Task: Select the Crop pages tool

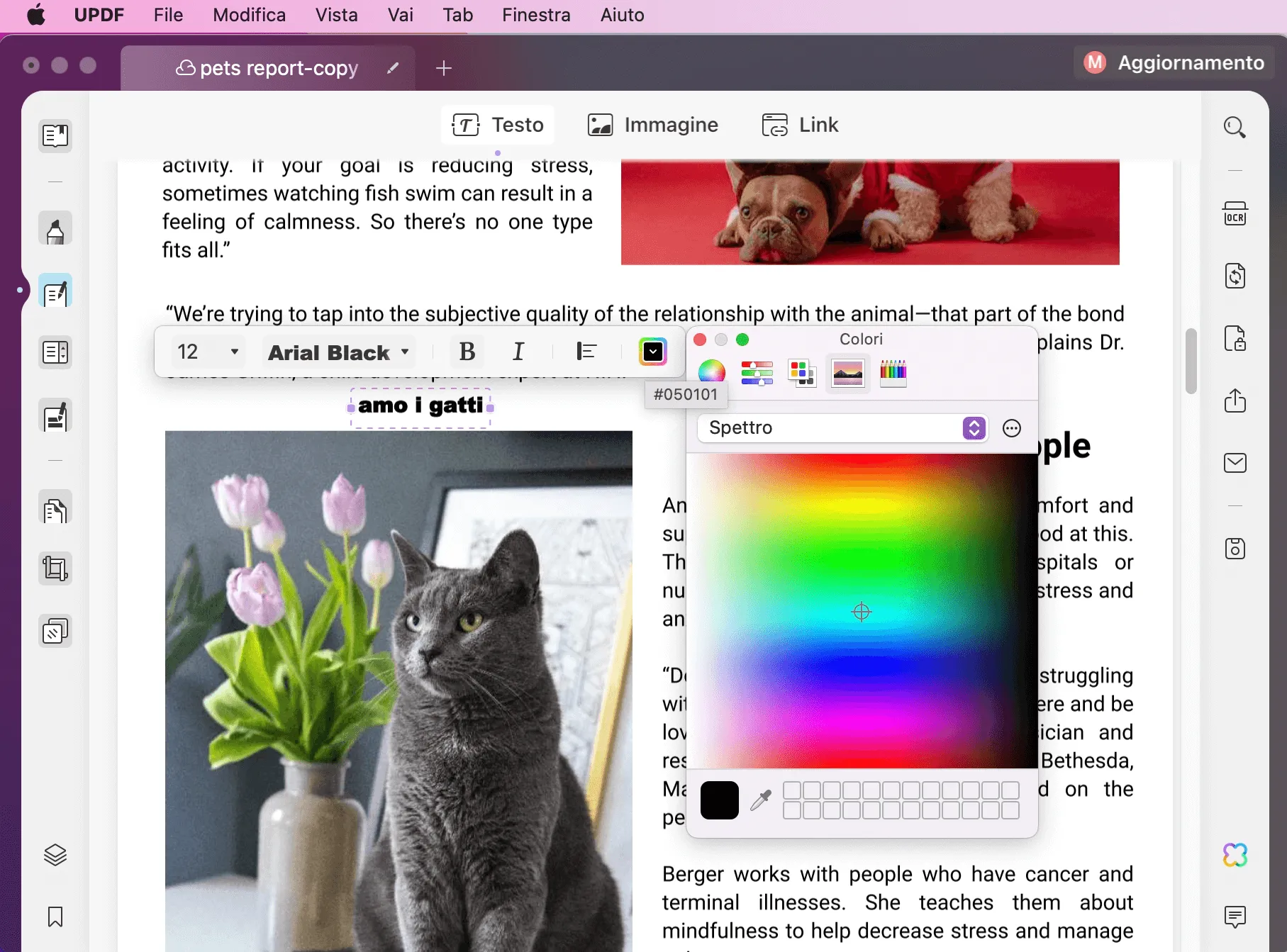Action: [x=55, y=569]
